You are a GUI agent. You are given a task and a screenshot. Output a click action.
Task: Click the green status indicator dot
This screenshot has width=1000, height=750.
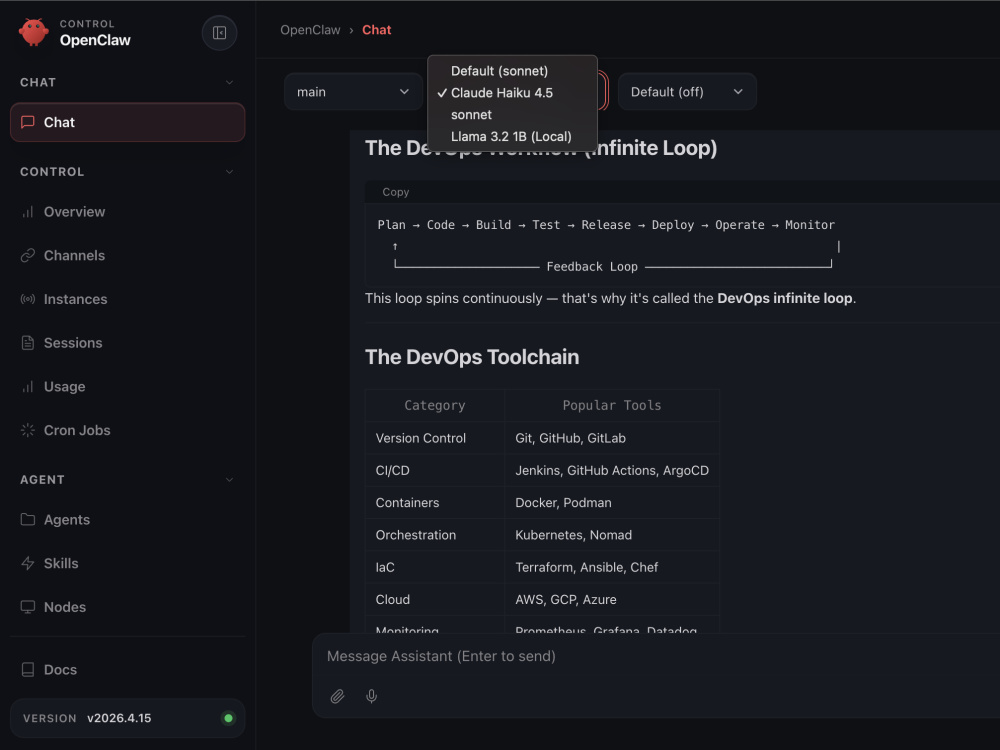point(228,718)
